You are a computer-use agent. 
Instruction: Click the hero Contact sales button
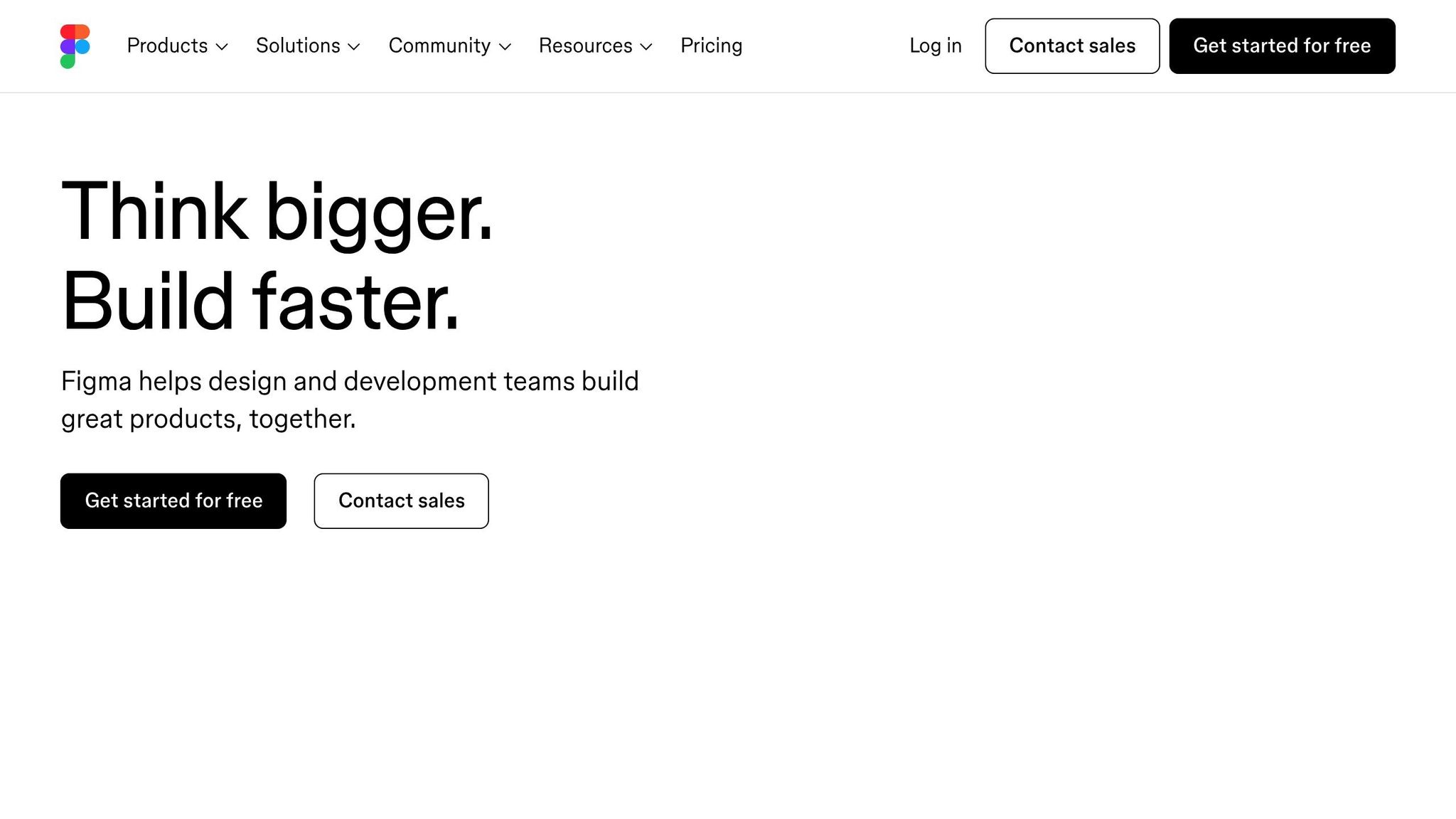pos(401,501)
